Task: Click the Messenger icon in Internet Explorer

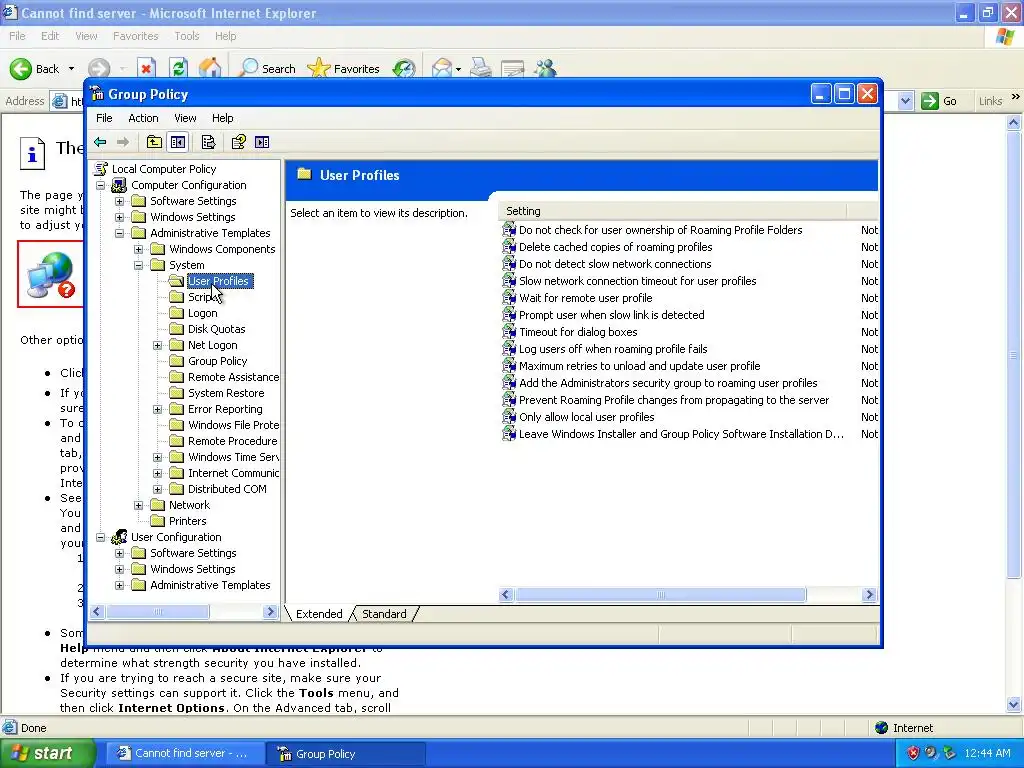Action: (x=545, y=69)
